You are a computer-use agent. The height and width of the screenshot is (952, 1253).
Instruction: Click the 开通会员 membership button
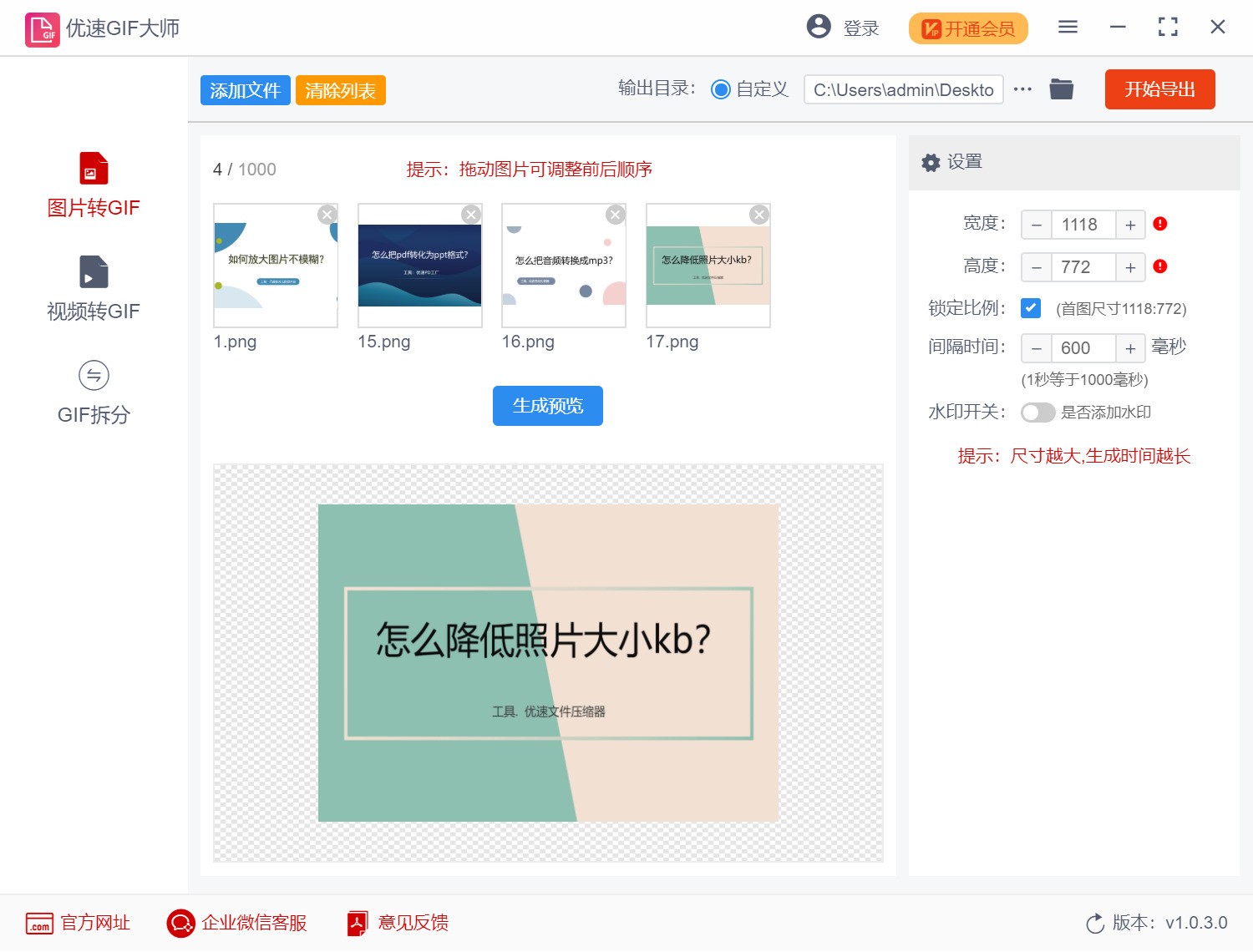(x=968, y=28)
